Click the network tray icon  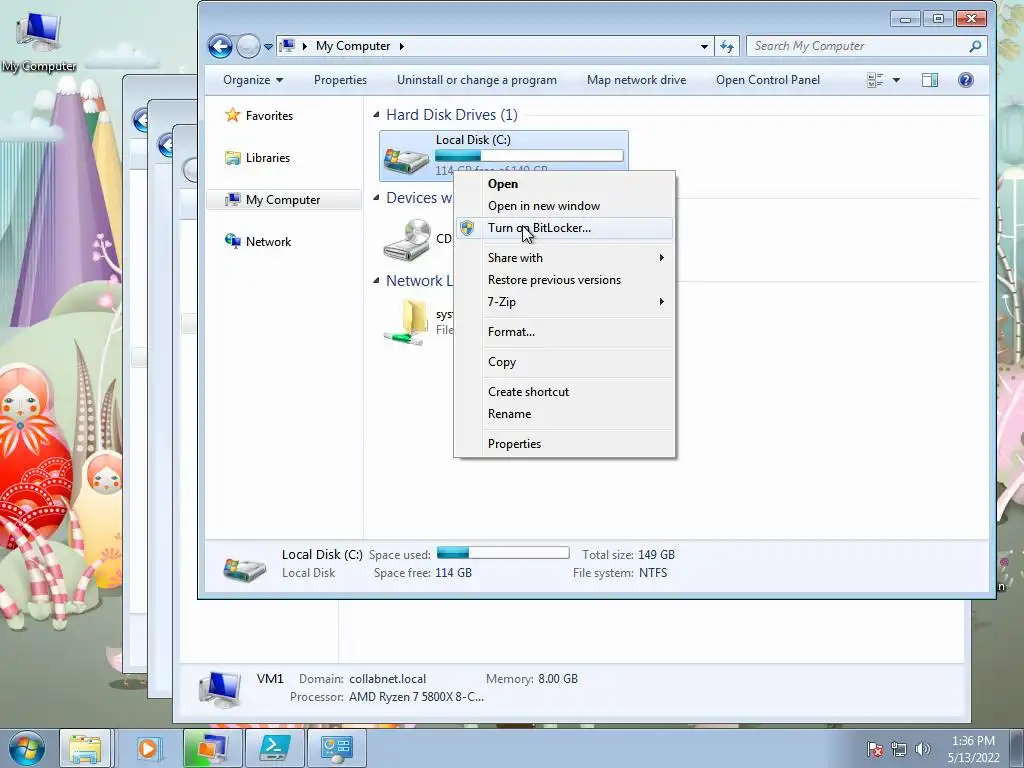pos(899,749)
